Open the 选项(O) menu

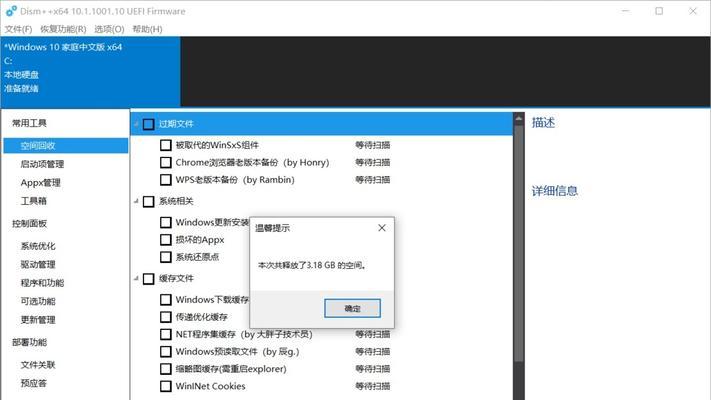click(x=109, y=29)
